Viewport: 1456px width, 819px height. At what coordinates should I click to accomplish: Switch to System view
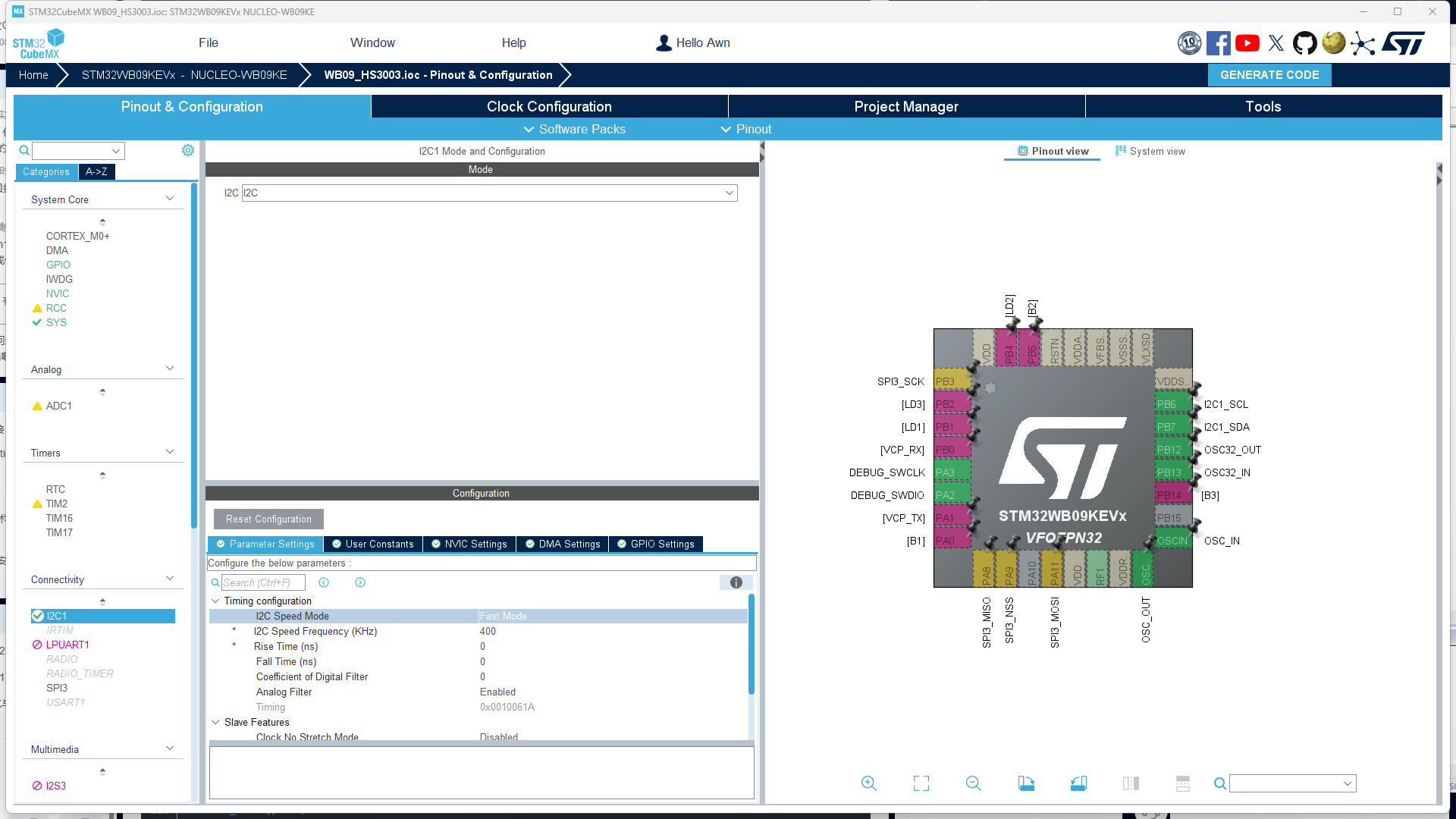pos(1150,152)
